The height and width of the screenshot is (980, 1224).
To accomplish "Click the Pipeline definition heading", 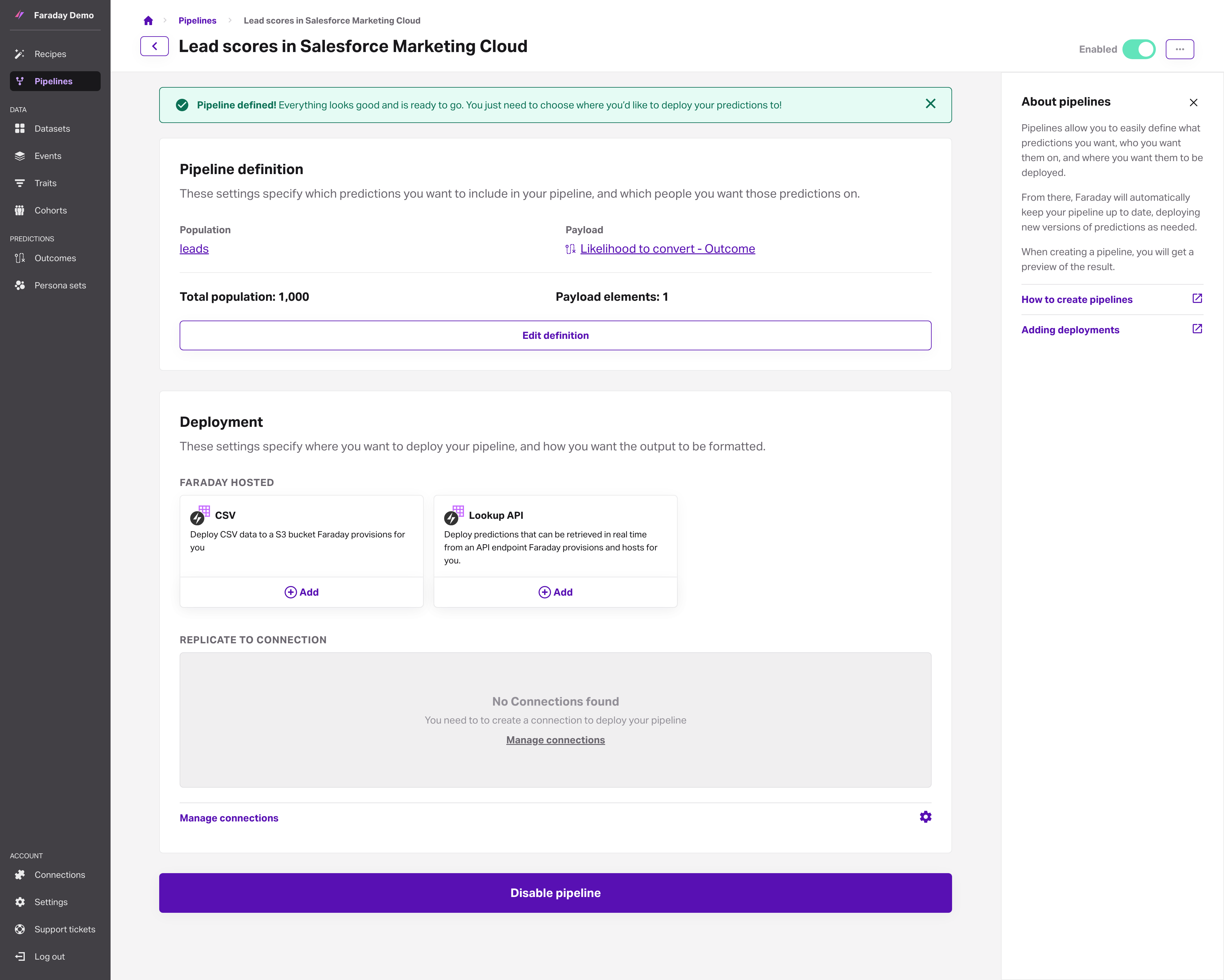I will tap(241, 169).
